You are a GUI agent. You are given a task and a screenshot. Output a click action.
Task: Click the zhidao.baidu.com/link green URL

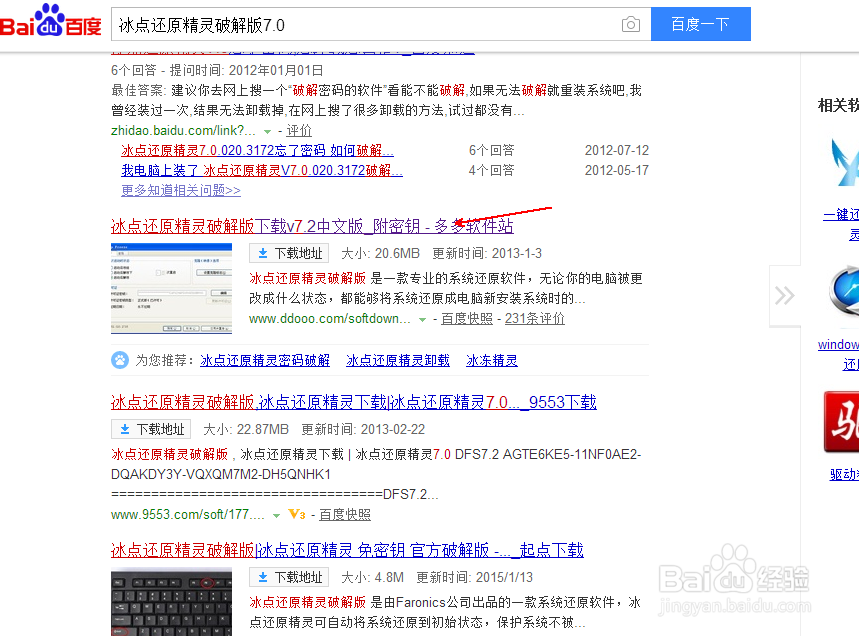point(183,130)
